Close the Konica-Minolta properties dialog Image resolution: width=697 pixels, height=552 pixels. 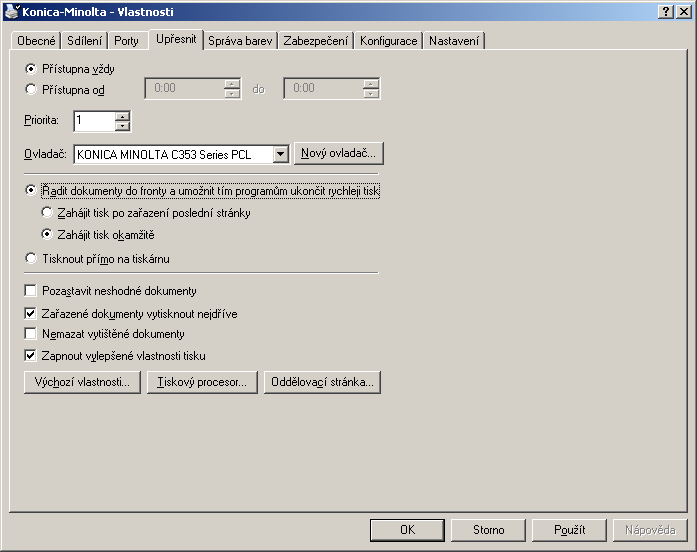[x=684, y=12]
